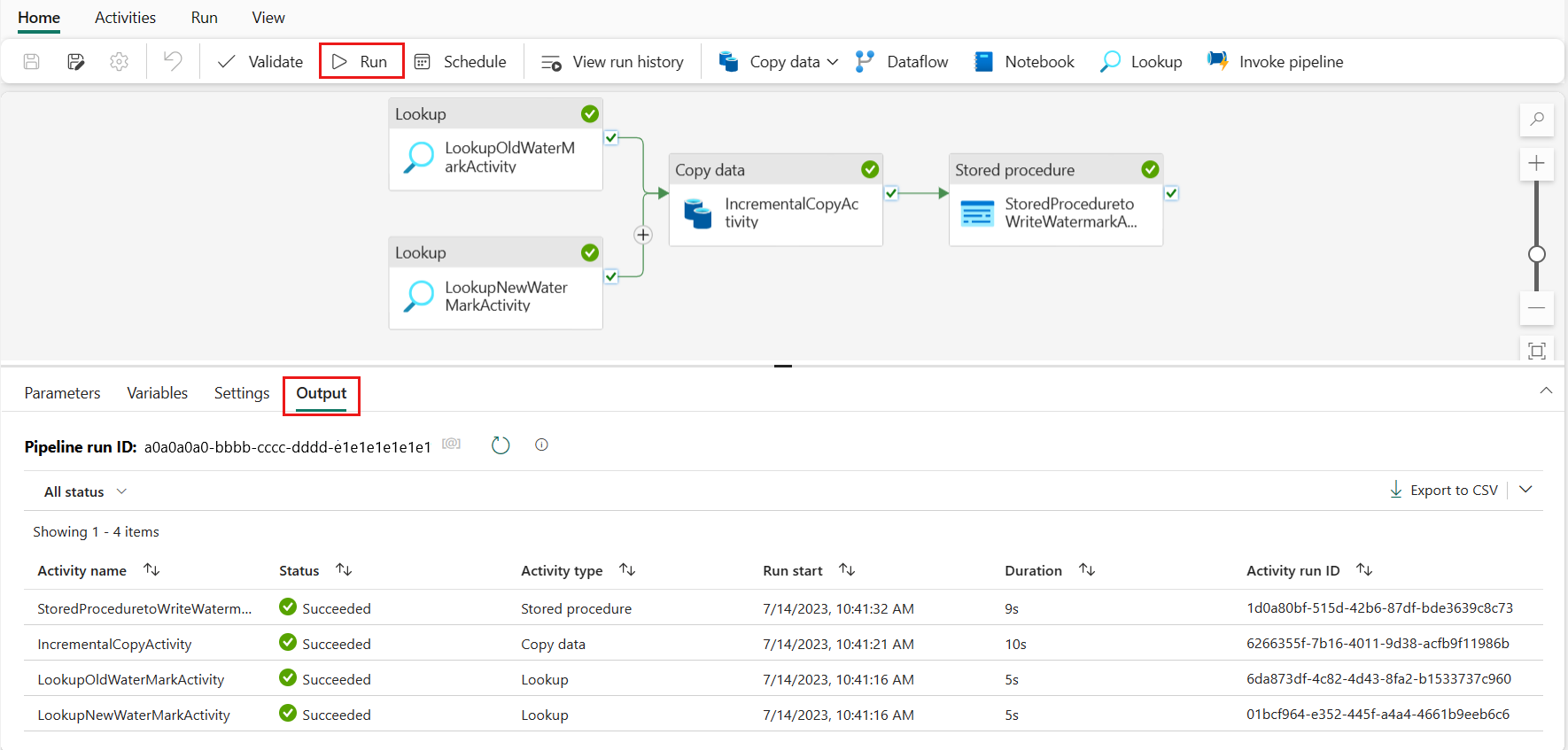The width and height of the screenshot is (1568, 750).
Task: Open the Output tab
Action: click(322, 394)
